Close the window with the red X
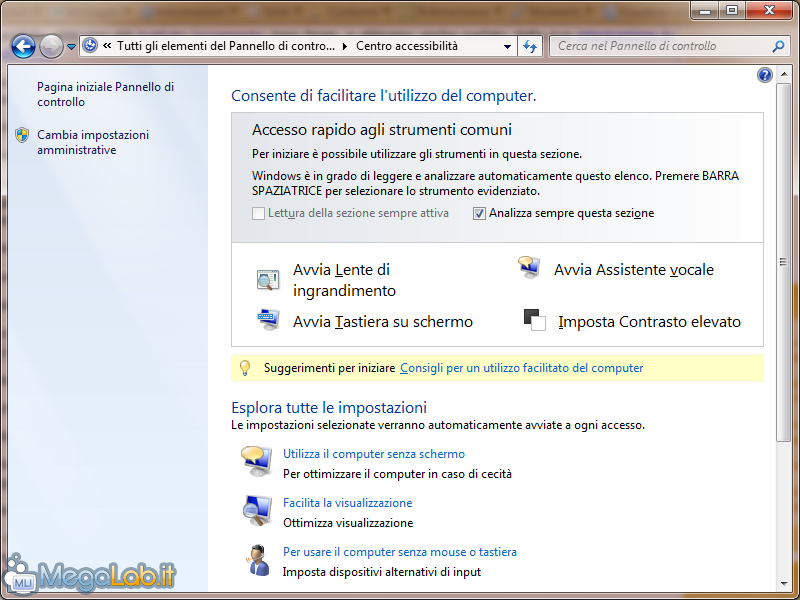Screen dimensions: 800x600 pyautogui.click(x=769, y=11)
